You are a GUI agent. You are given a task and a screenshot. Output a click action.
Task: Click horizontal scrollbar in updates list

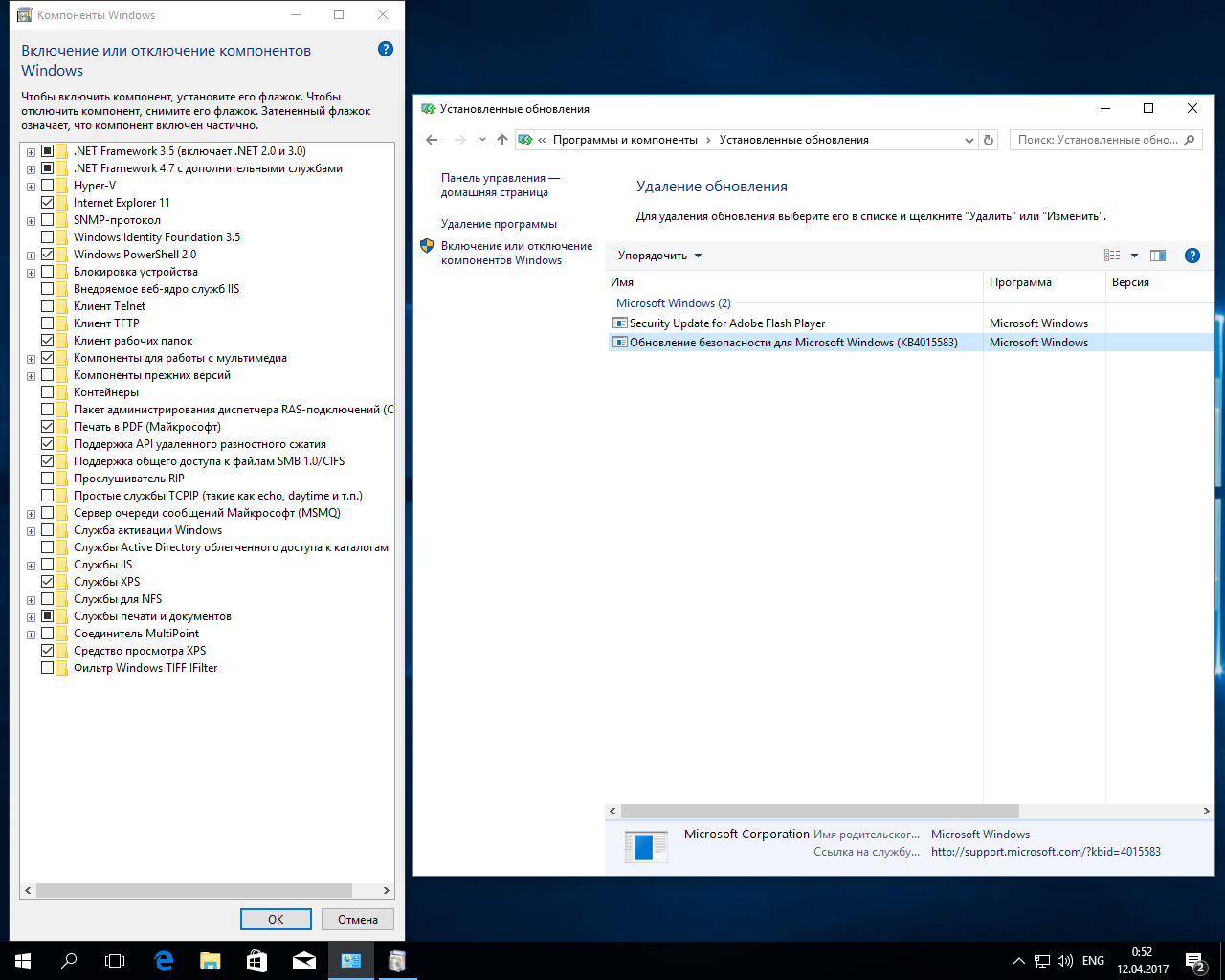[820, 811]
